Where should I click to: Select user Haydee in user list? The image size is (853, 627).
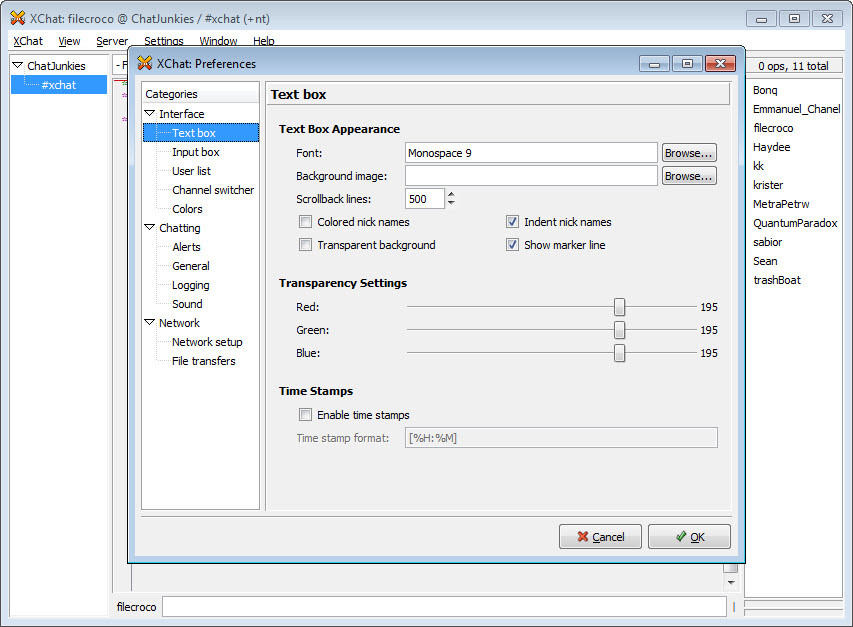pyautogui.click(x=771, y=147)
